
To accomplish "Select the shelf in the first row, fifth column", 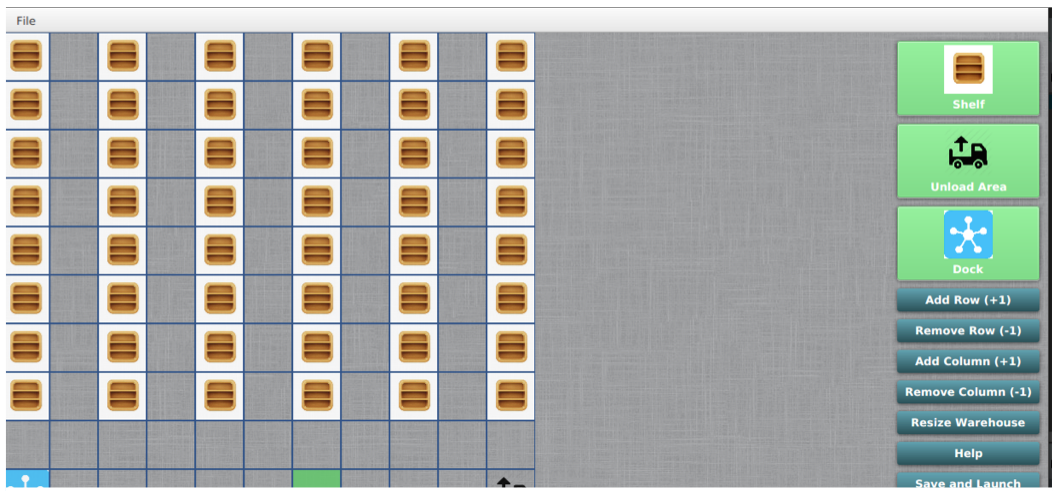I will coord(219,56).
